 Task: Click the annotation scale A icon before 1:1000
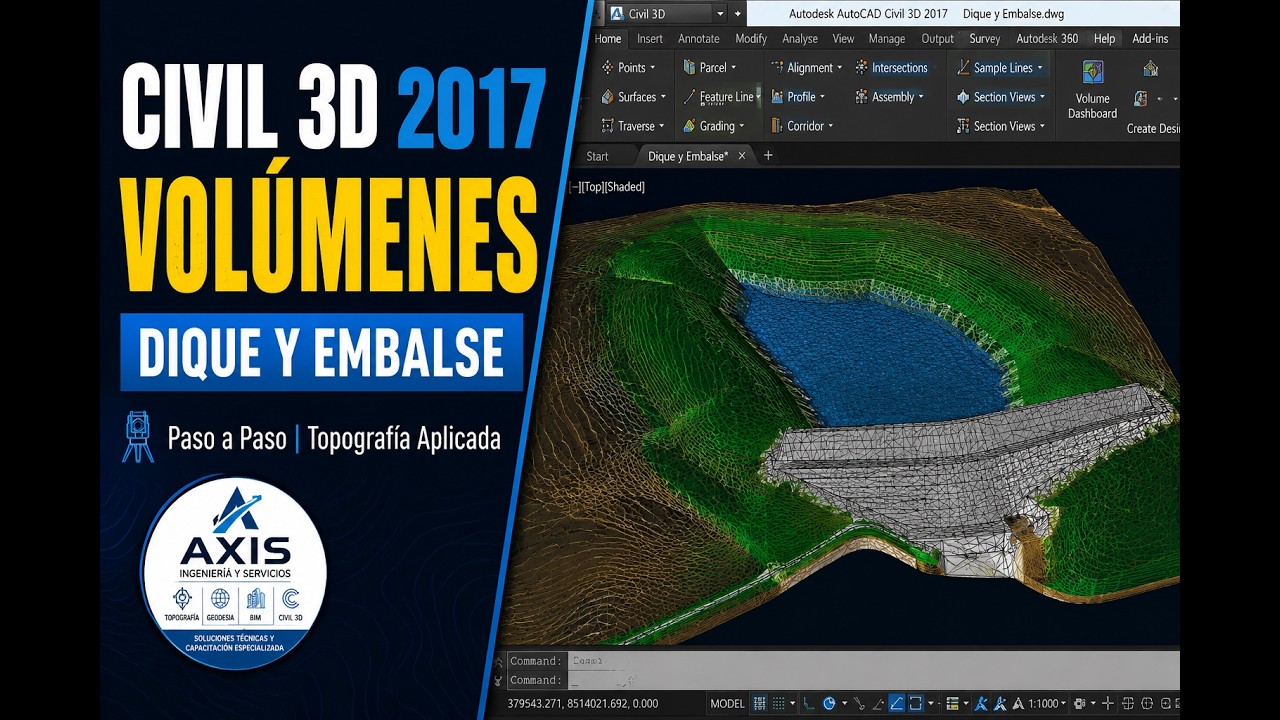click(1018, 704)
